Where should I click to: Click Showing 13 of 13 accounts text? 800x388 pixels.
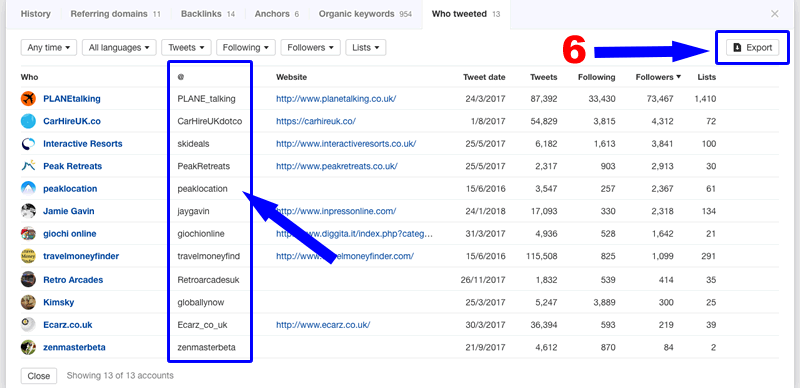click(x=120, y=376)
